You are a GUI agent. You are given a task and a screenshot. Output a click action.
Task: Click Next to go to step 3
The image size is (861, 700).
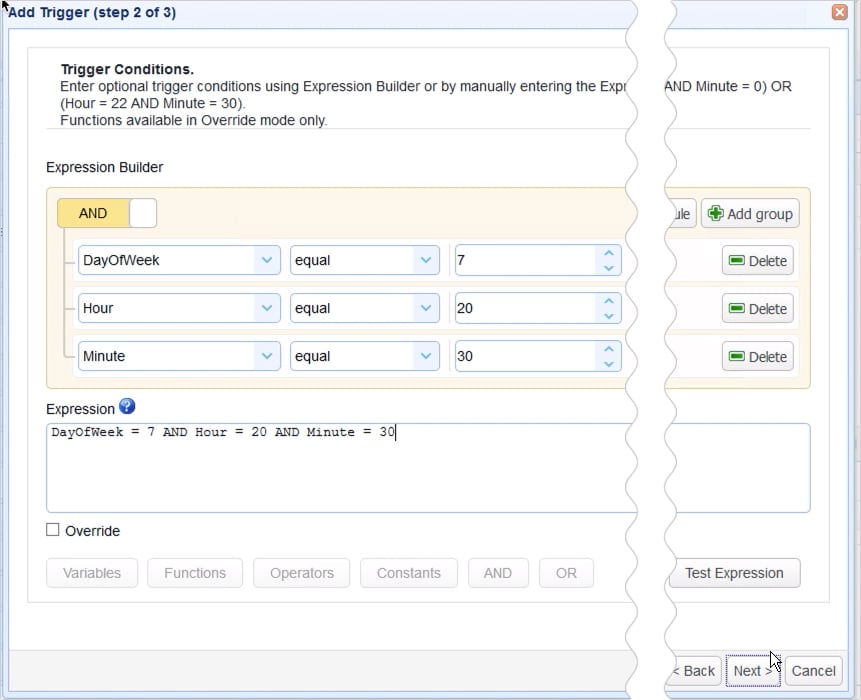pos(751,671)
